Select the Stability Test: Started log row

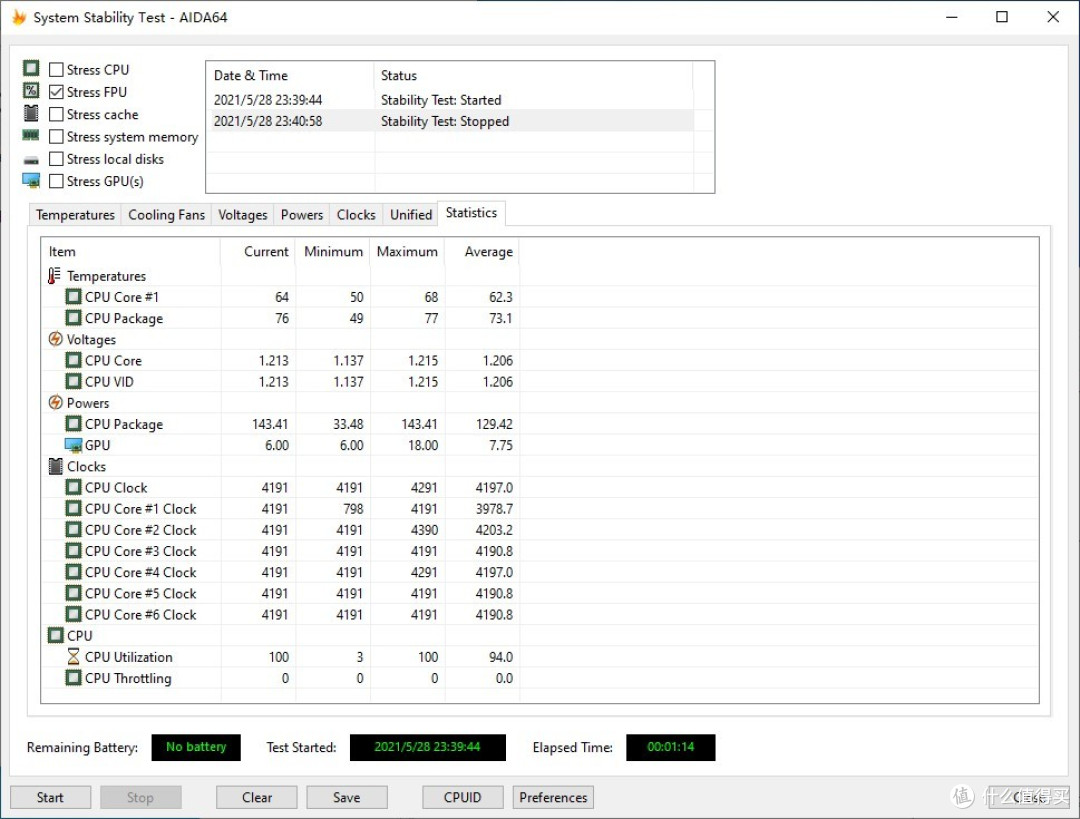pyautogui.click(x=450, y=100)
